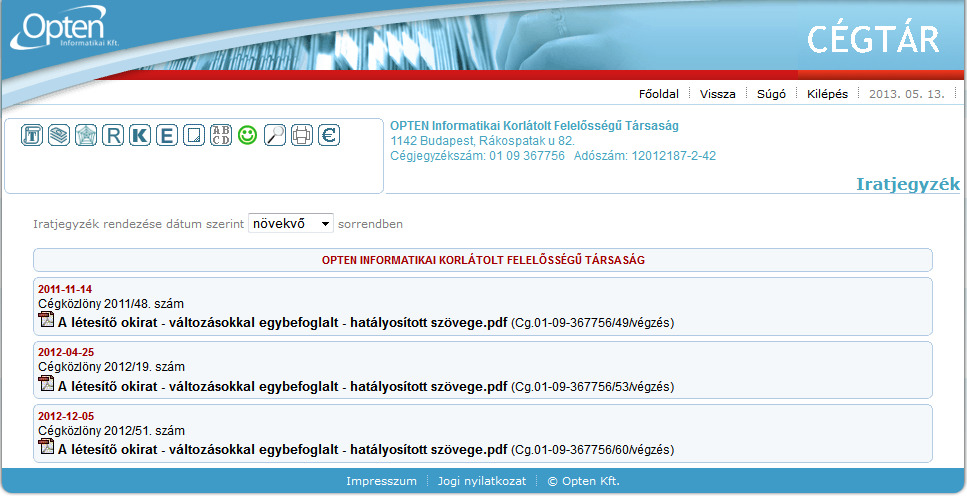This screenshot has width=967, height=496.
Task: Click 'Cégközlöny 2012/19. szám' text
Action: (111, 366)
